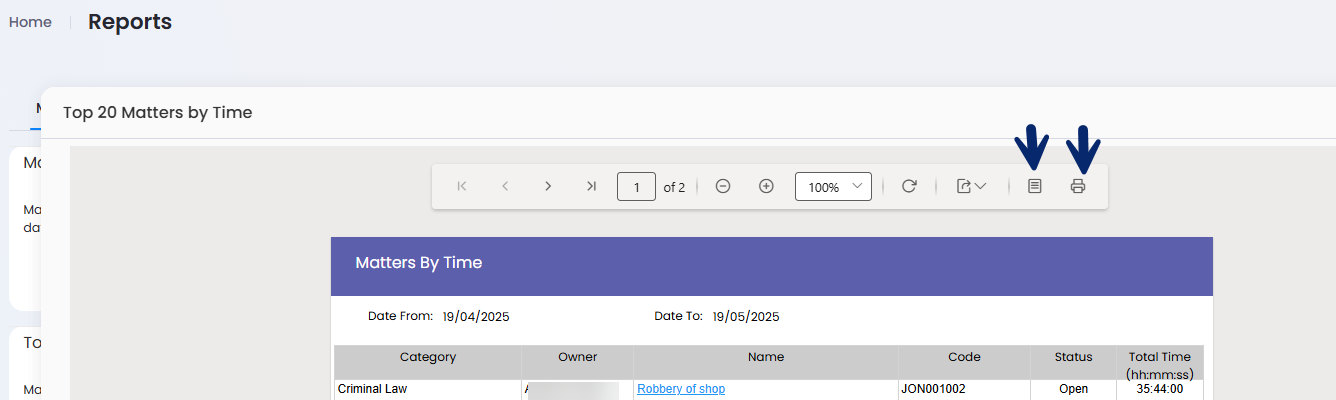Click the Date From value 19/04/2025
This screenshot has height=400, width=1336.
click(476, 317)
